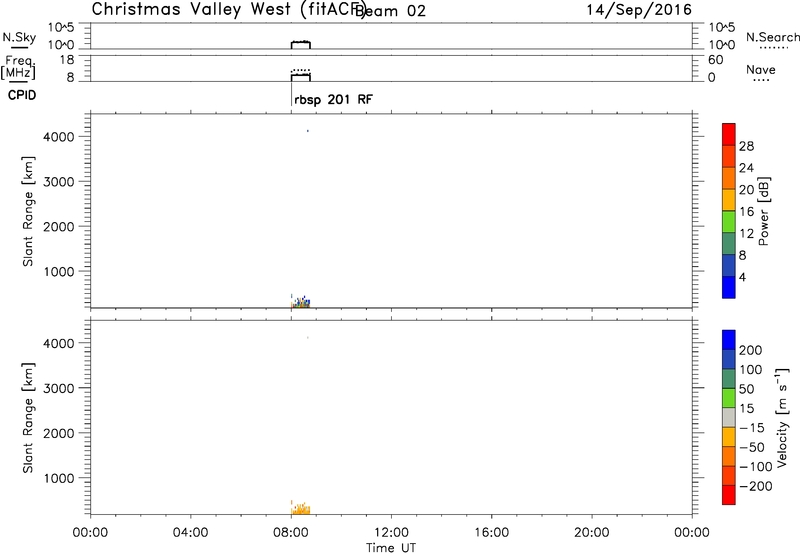Image resolution: width=800 pixels, height=554 pixels.
Task: Click the power colorbar segment between 4 and 8
Action: click(x=729, y=265)
